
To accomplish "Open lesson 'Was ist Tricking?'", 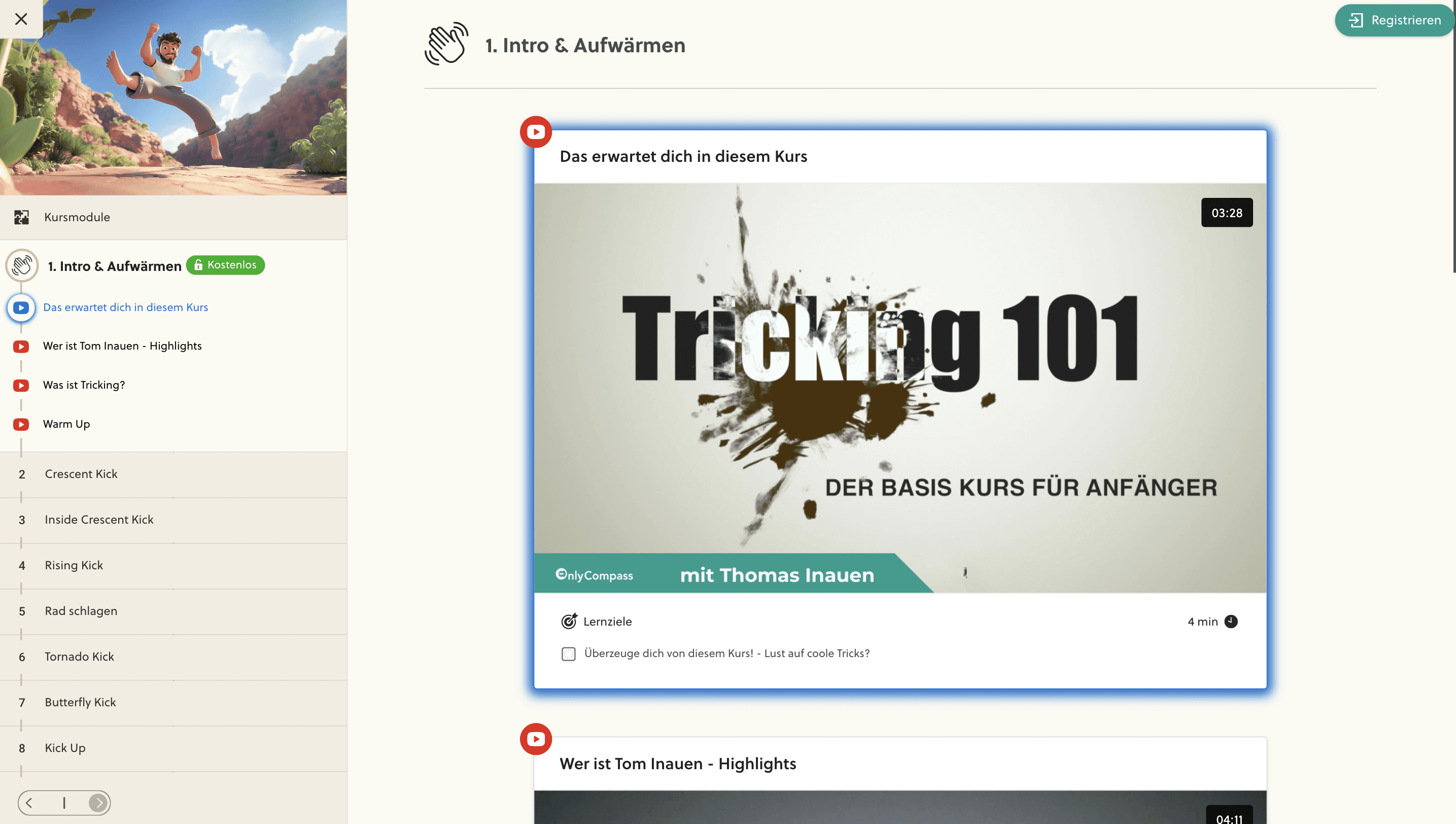I will tap(84, 385).
